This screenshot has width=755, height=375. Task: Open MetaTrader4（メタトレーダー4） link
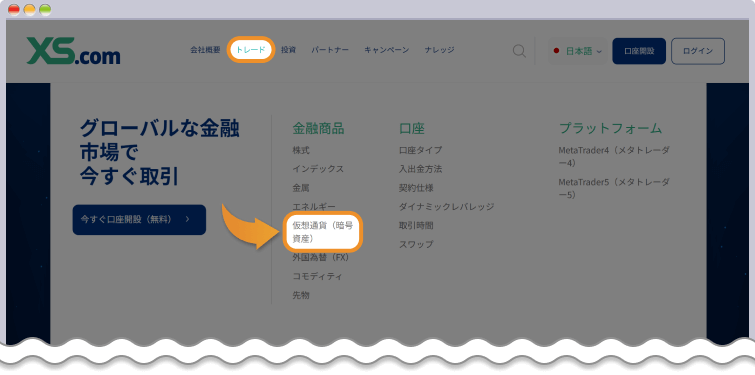click(x=614, y=156)
